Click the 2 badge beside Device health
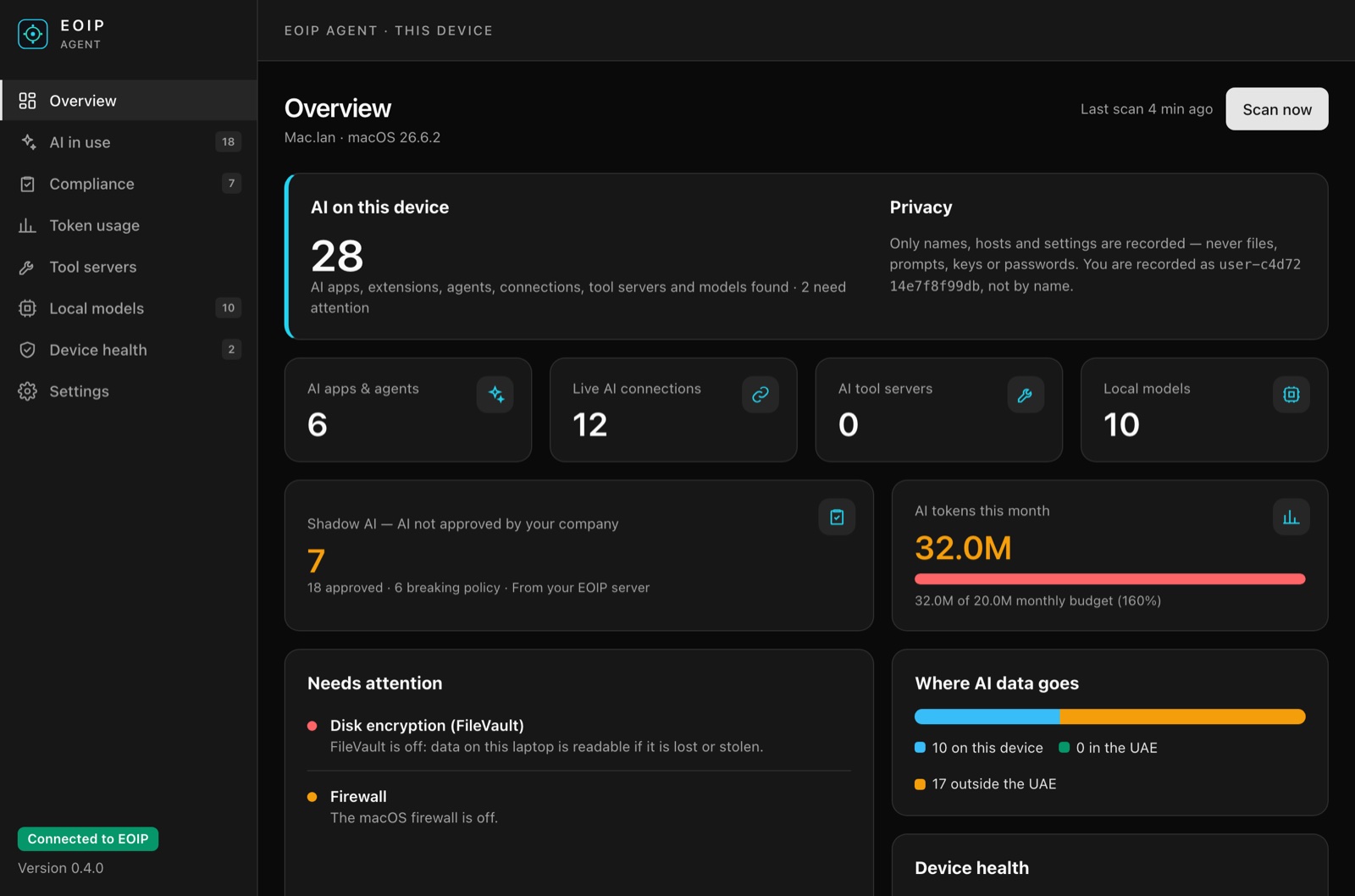 231,350
